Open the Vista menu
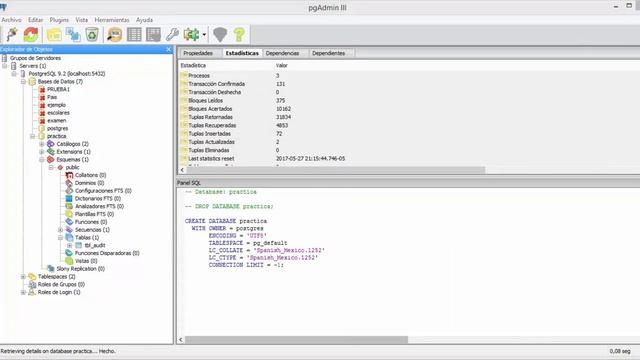This screenshot has height=360, width=640. coord(82,20)
